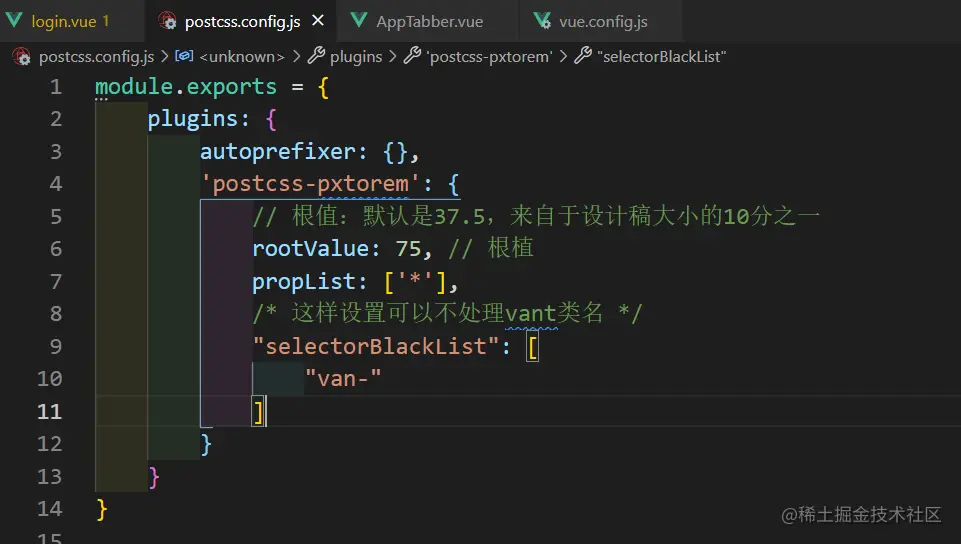Image resolution: width=961 pixels, height=544 pixels.
Task: Click the plugins key on line 2
Action: pos(192,119)
